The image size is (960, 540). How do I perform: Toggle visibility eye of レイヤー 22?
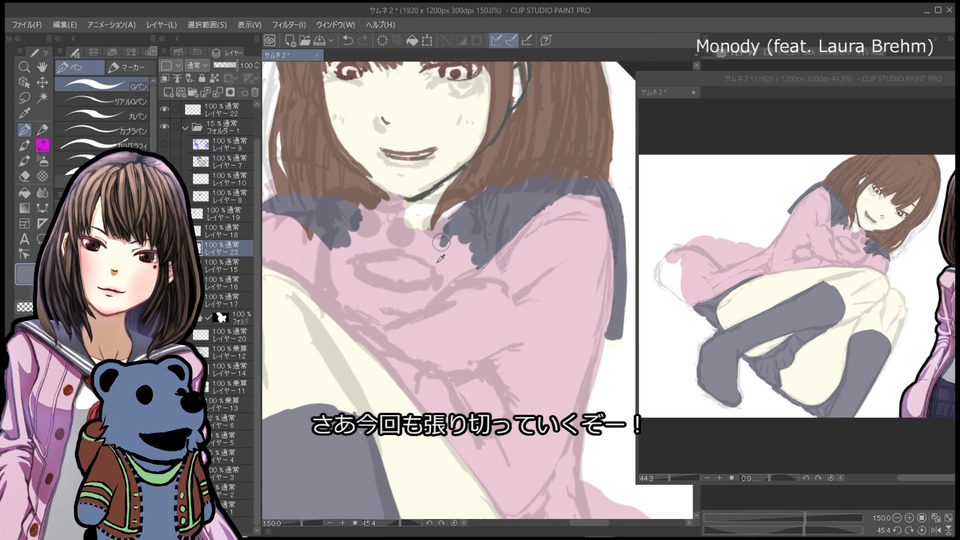164,110
